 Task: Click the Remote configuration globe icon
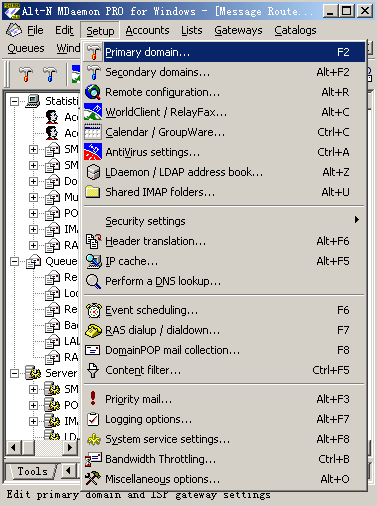coord(93,92)
